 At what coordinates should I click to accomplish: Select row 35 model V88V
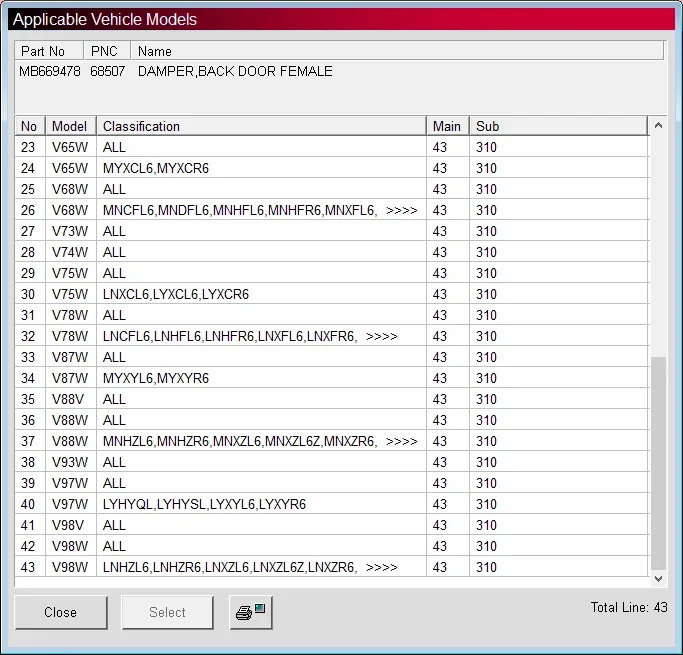(x=68, y=399)
